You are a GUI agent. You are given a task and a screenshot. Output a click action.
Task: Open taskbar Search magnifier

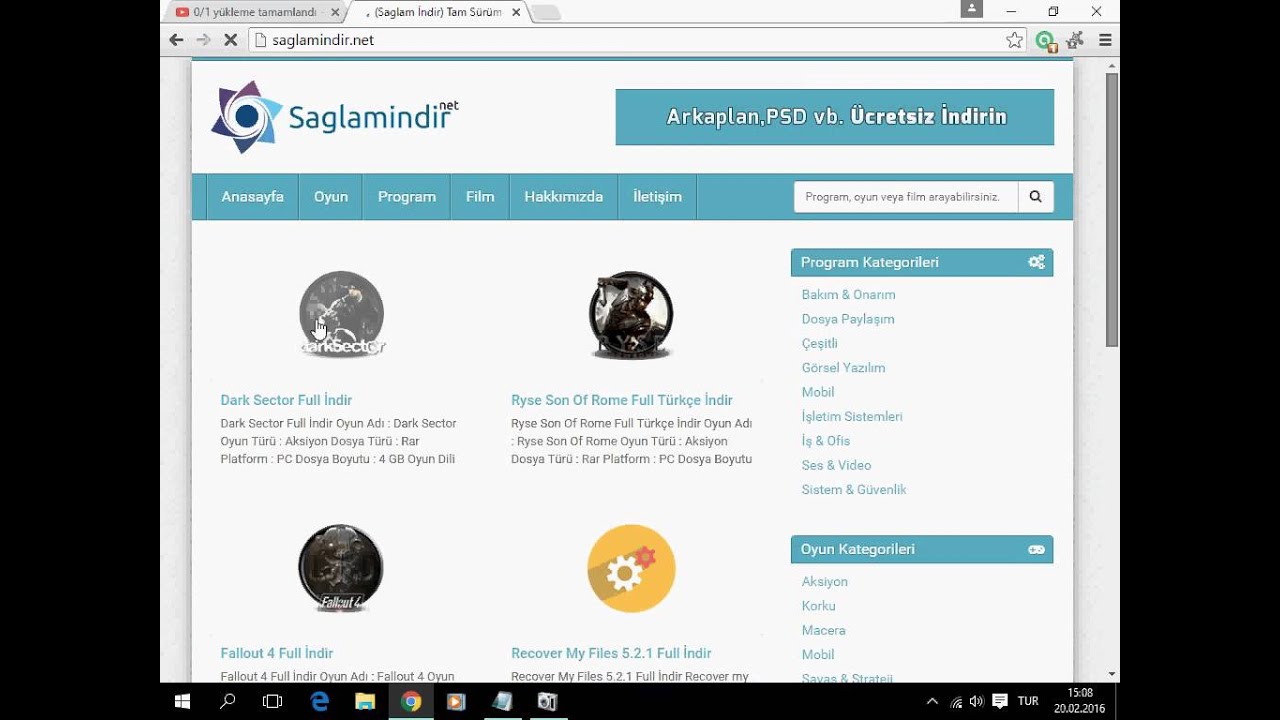(227, 701)
